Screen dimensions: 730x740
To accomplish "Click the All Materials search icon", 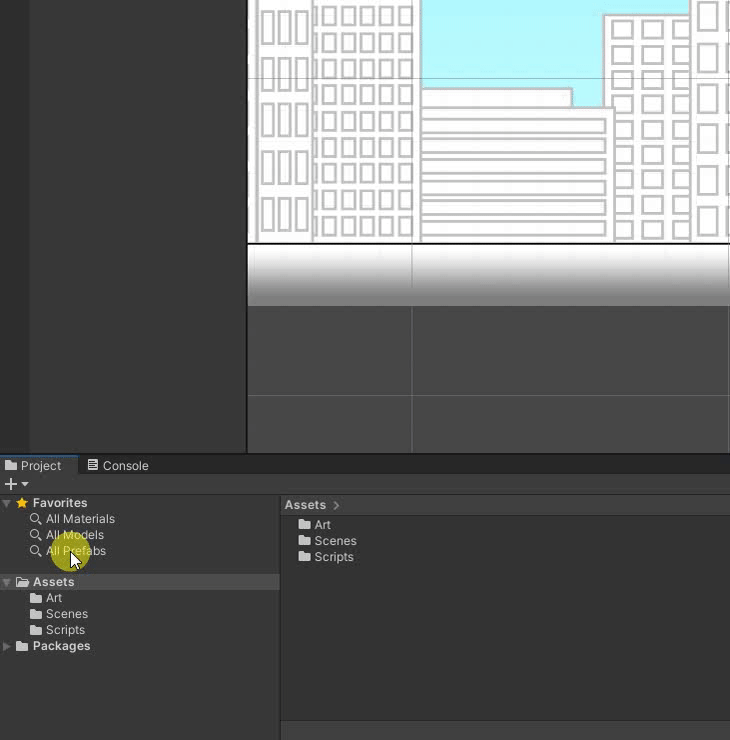I will [x=36, y=519].
